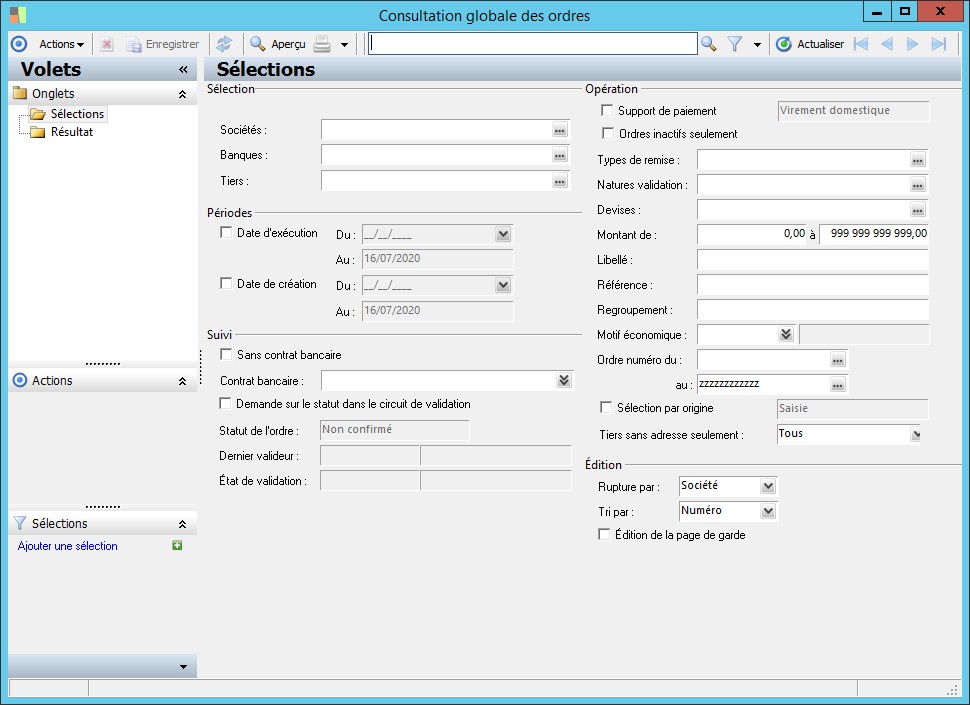Check Sans contrat bancaire option
The image size is (970, 705).
coord(226,355)
